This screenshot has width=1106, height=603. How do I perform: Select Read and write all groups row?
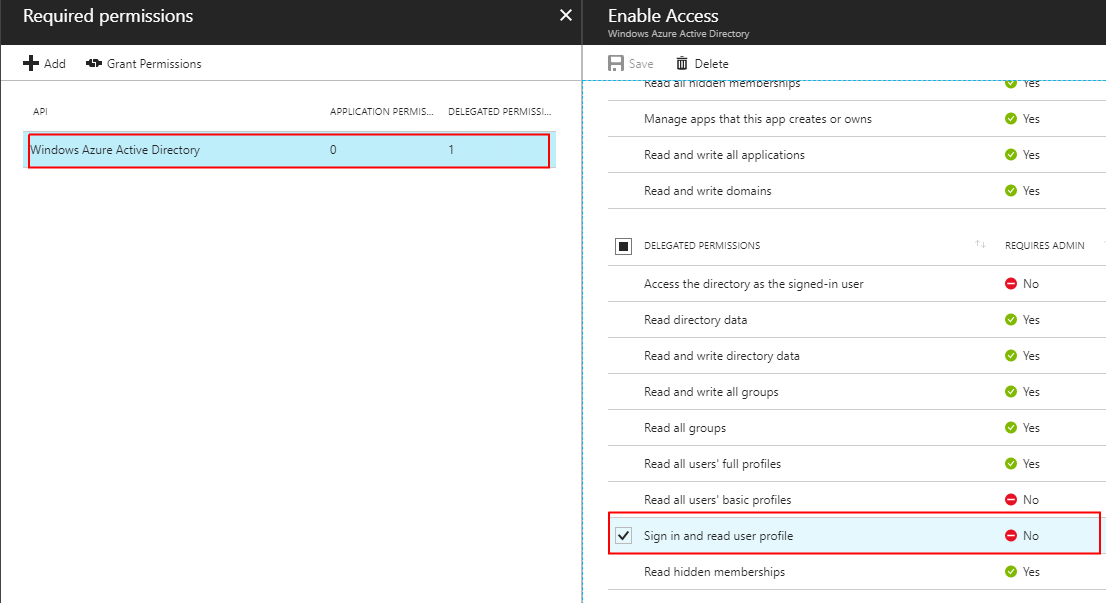[711, 392]
